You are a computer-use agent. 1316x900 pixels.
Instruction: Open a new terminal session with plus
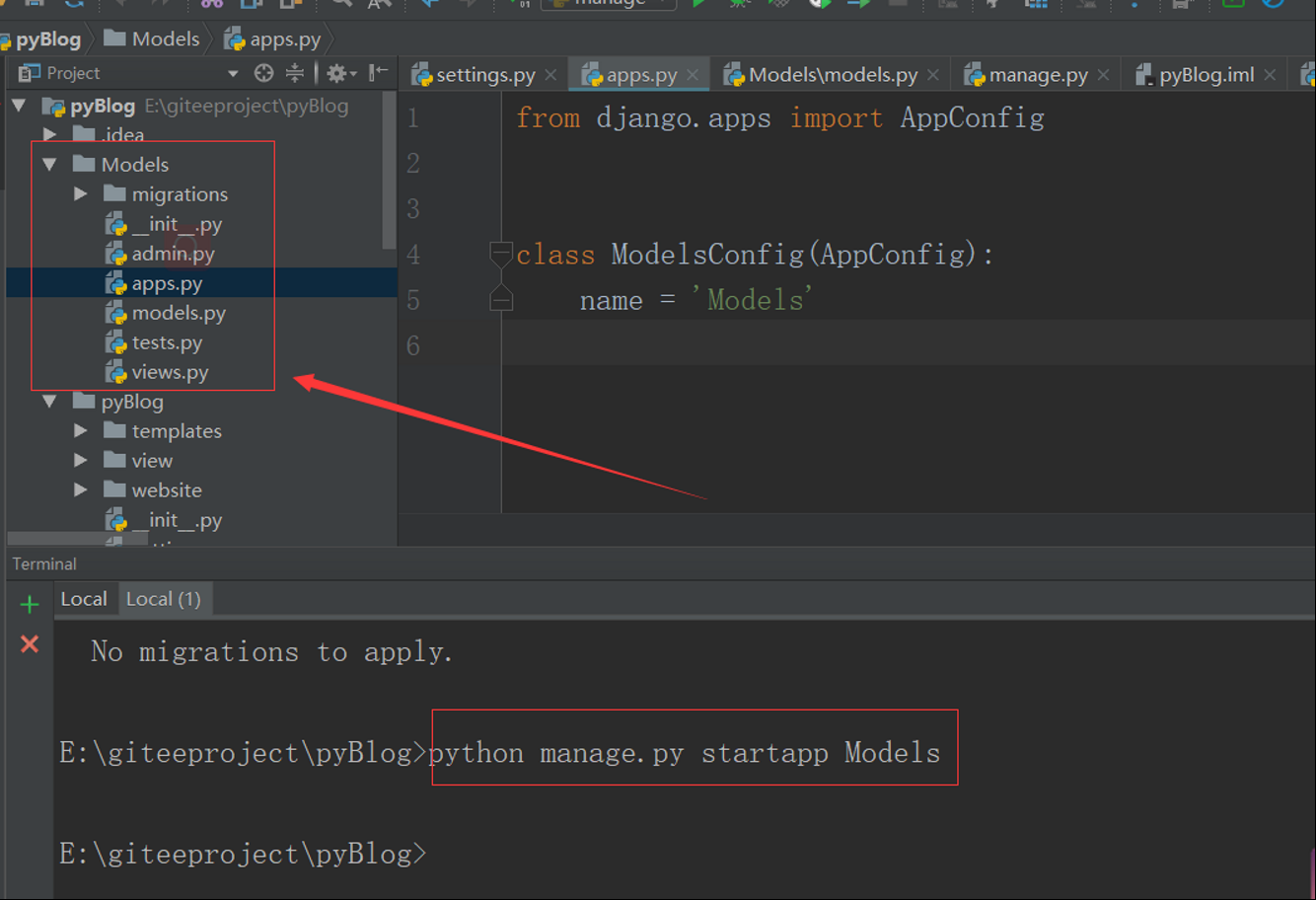pos(30,604)
